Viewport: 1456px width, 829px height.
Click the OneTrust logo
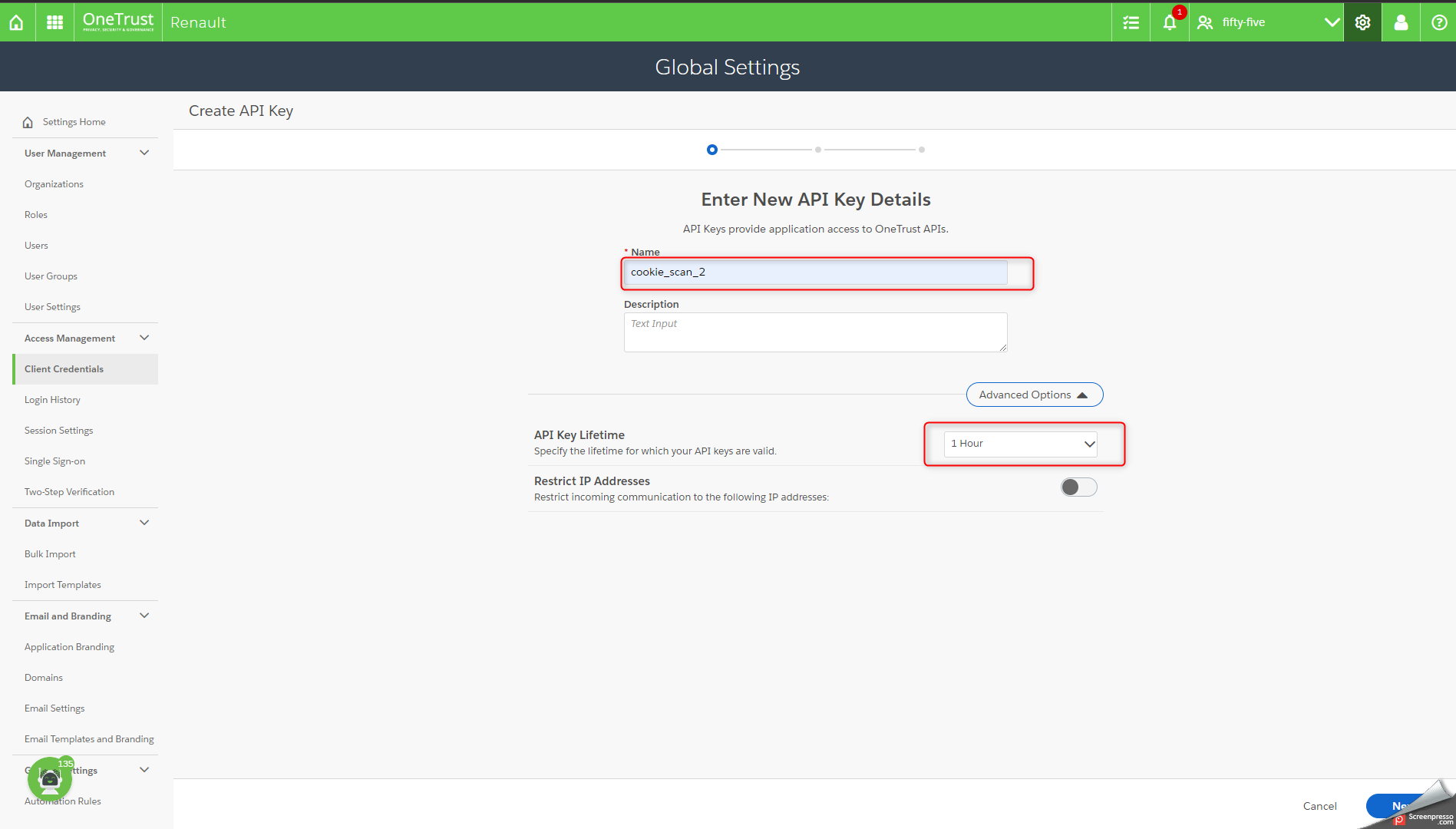(118, 22)
